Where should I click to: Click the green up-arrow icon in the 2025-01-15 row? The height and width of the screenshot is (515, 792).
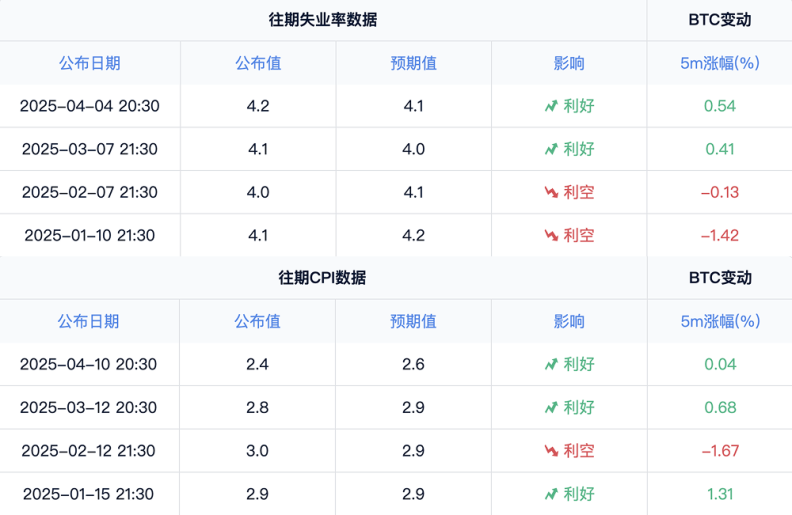pos(550,493)
